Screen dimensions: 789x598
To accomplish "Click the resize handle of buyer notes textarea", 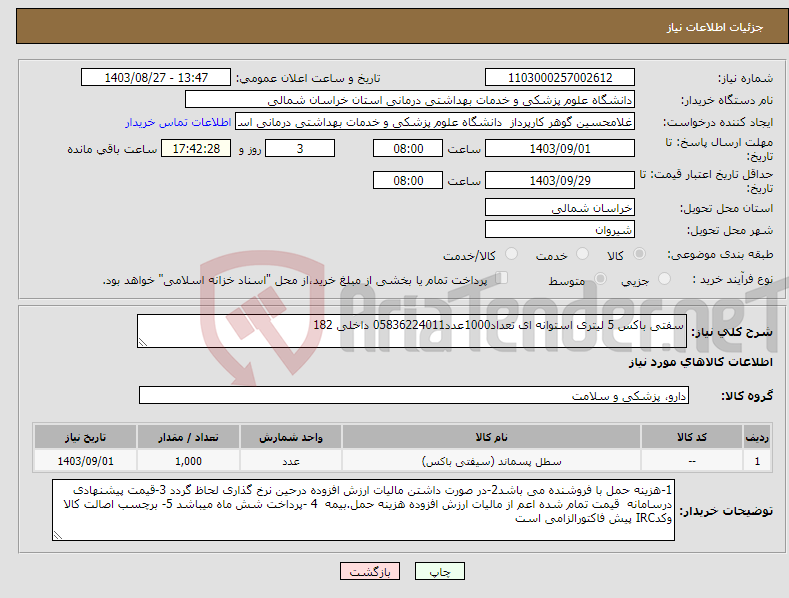I will tap(58, 535).
